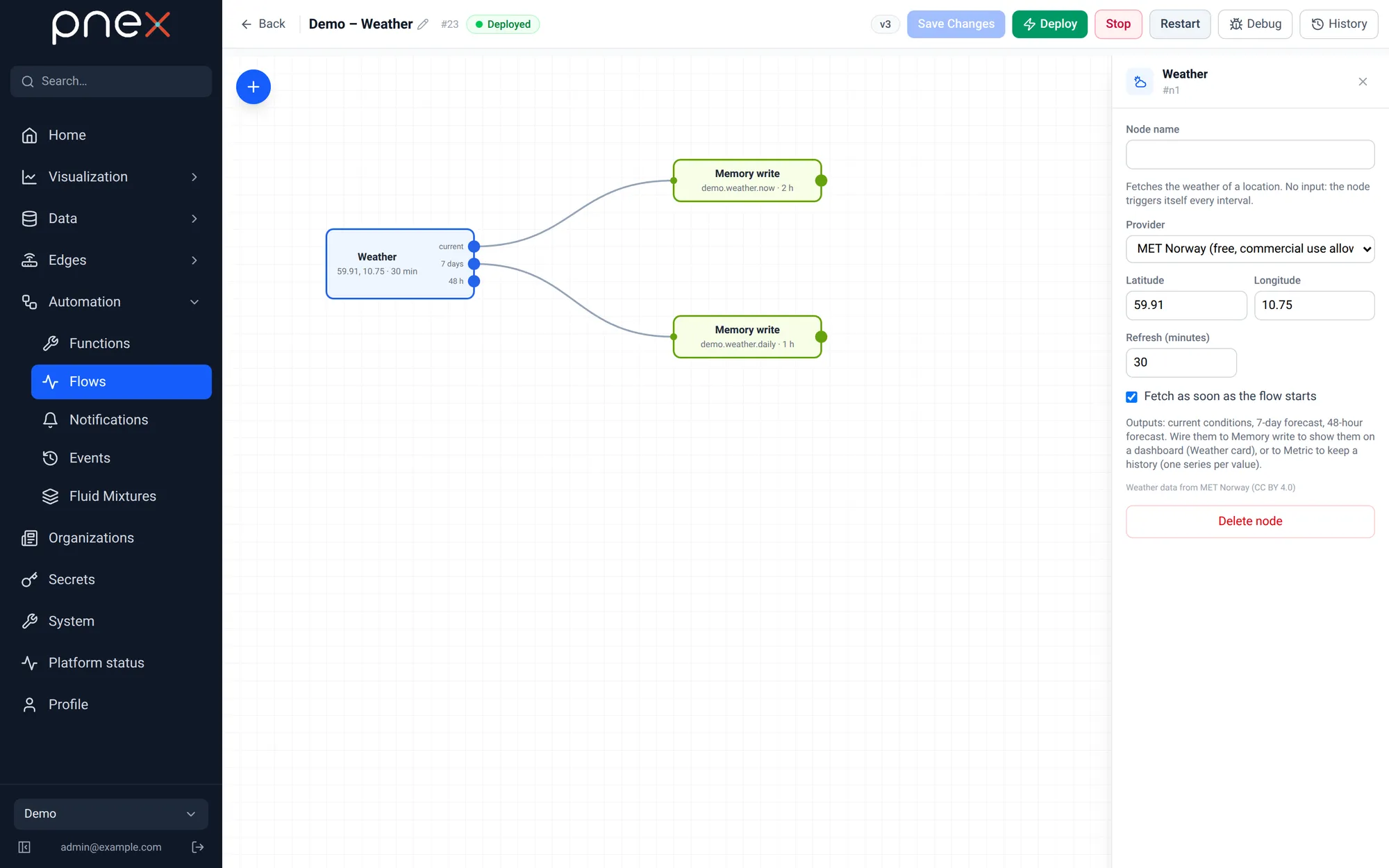Stop the flow
1389x868 pixels.
1118,24
